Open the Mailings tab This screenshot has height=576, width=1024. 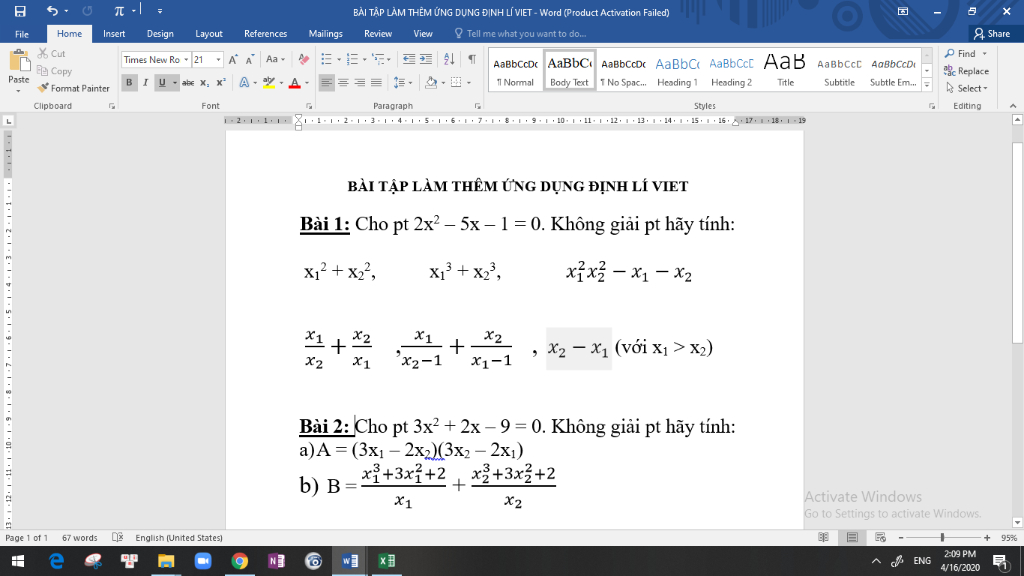[325, 34]
